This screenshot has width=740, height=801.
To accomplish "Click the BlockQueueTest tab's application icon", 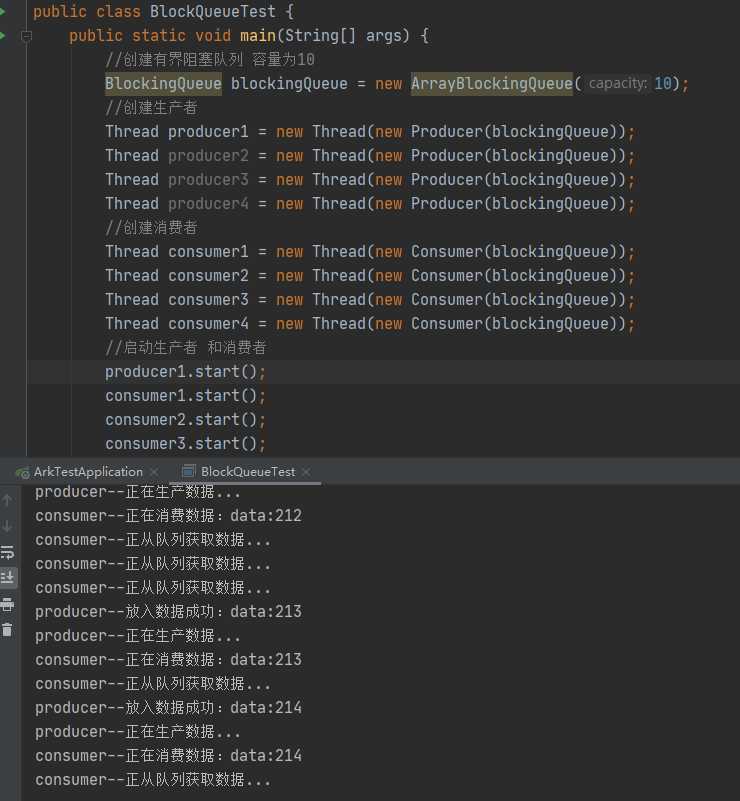I will (187, 472).
